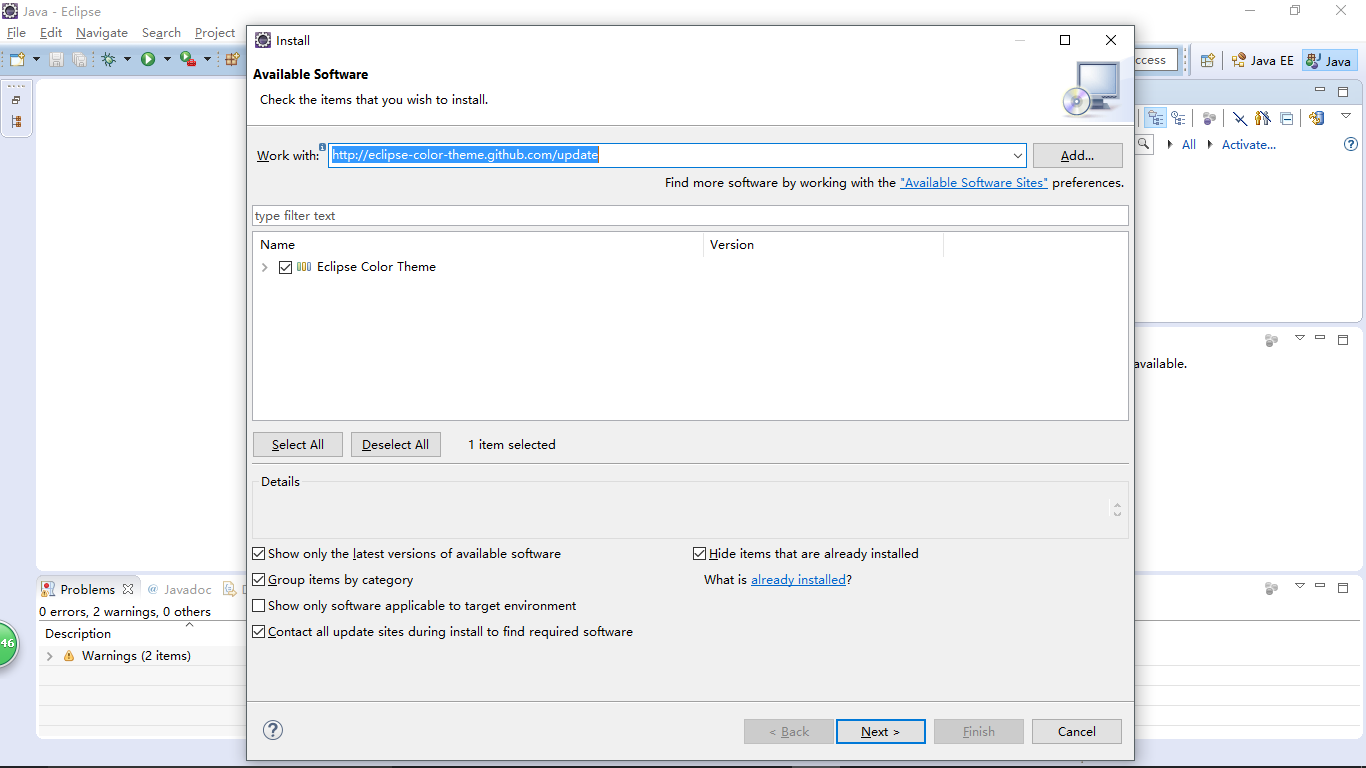Open the Work with dropdown arrow
This screenshot has height=768, width=1366.
[x=1018, y=155]
